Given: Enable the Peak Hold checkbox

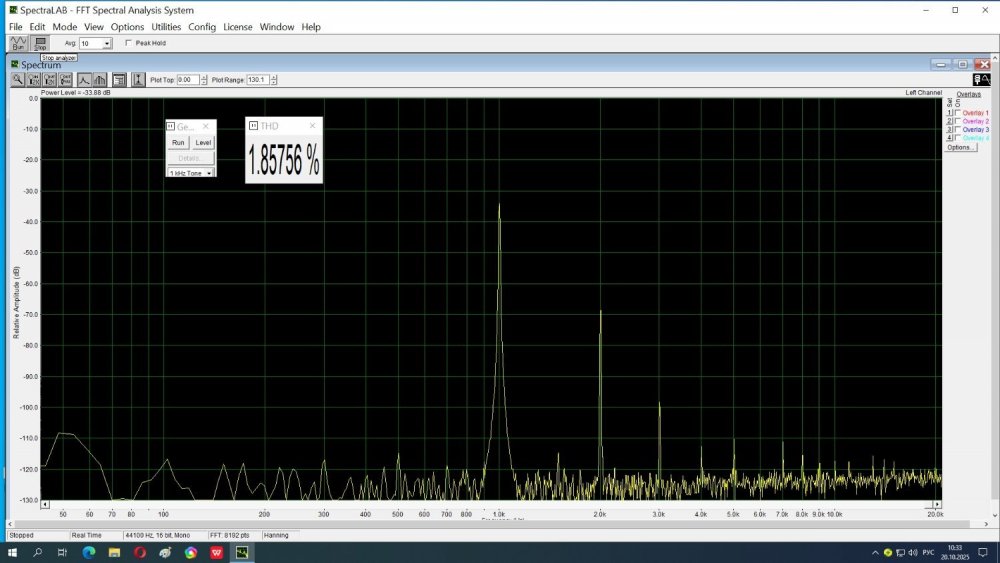Looking at the screenshot, I should pyautogui.click(x=128, y=43).
